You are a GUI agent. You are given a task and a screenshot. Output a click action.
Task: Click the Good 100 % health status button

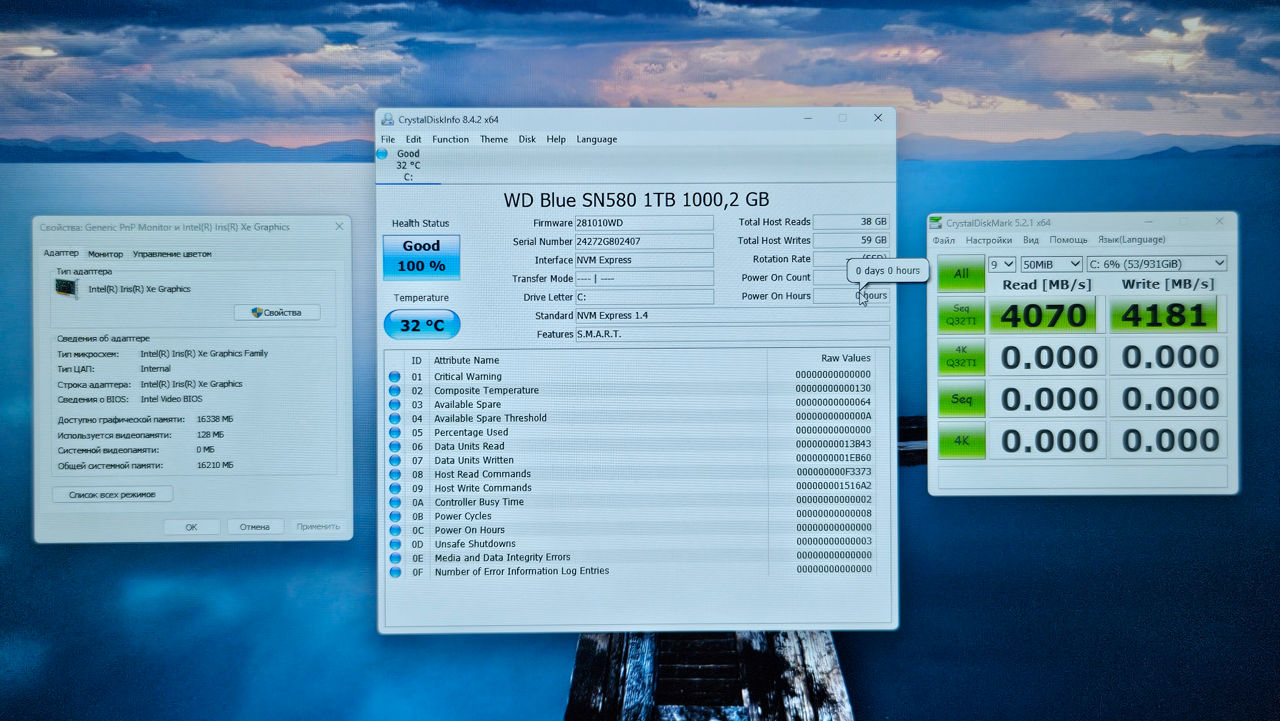[x=421, y=256]
